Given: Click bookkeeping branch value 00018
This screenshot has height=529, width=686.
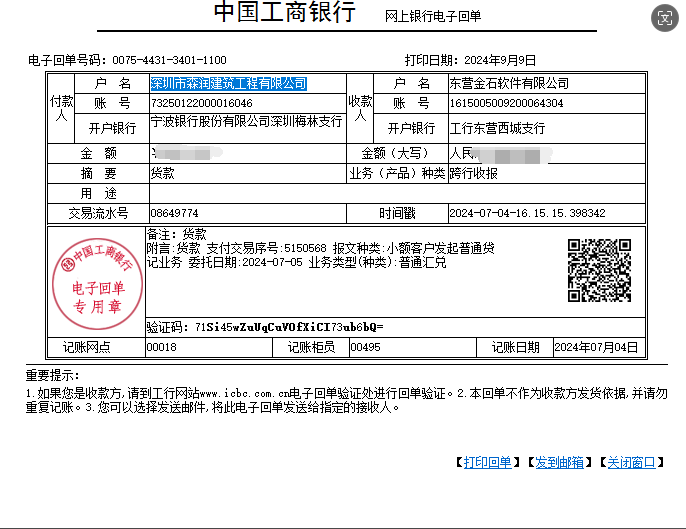Looking at the screenshot, I should click(x=162, y=347).
